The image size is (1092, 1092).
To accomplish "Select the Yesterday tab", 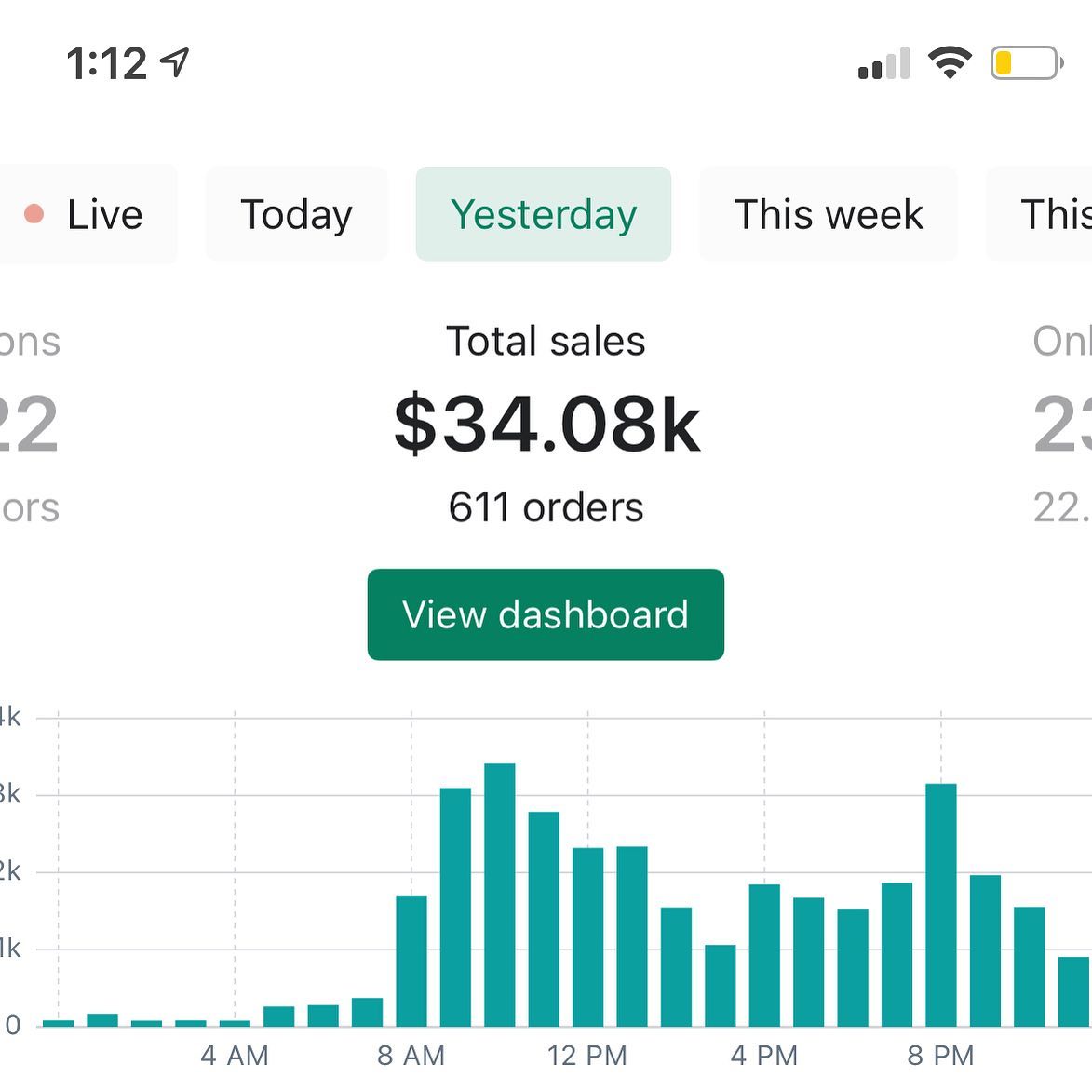I will tap(544, 214).
